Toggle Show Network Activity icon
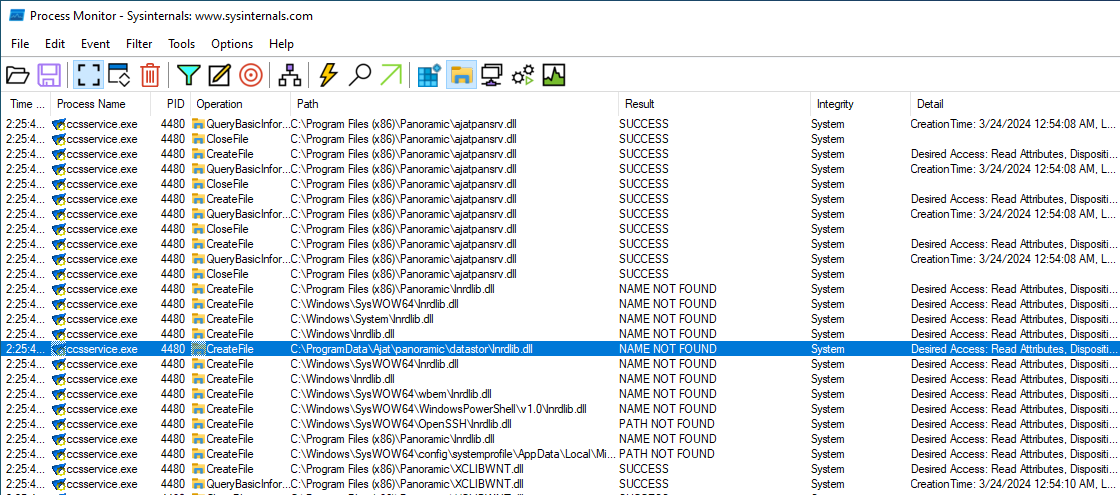The image size is (1120, 495). click(x=491, y=74)
